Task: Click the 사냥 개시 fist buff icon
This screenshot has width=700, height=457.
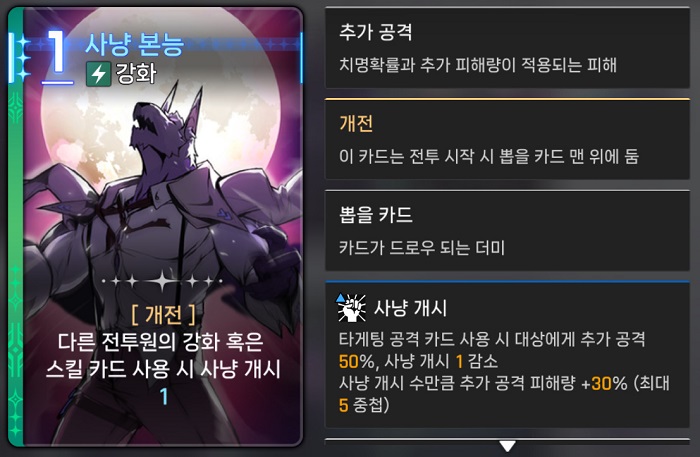Action: coord(351,307)
